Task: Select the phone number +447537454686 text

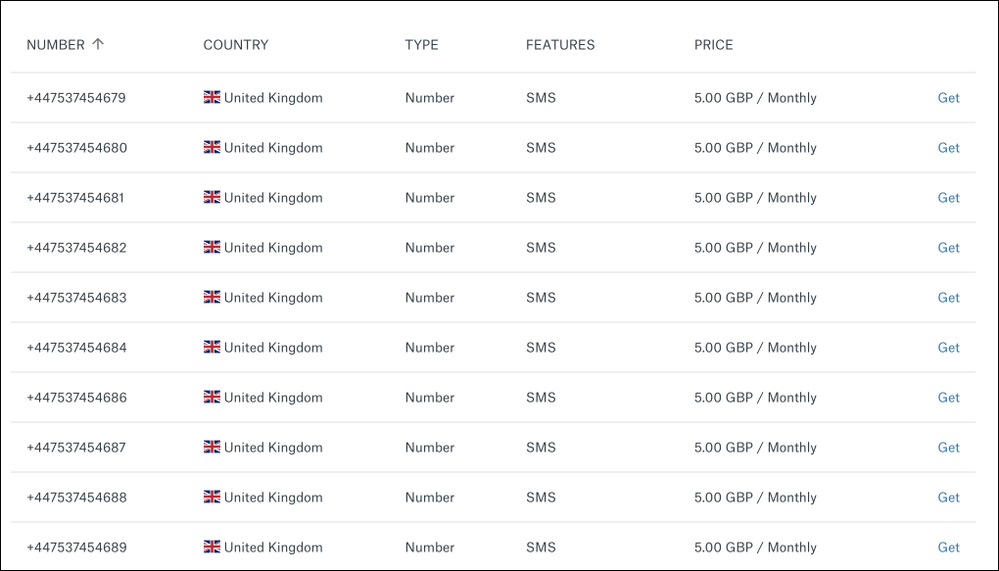Action: tap(76, 397)
